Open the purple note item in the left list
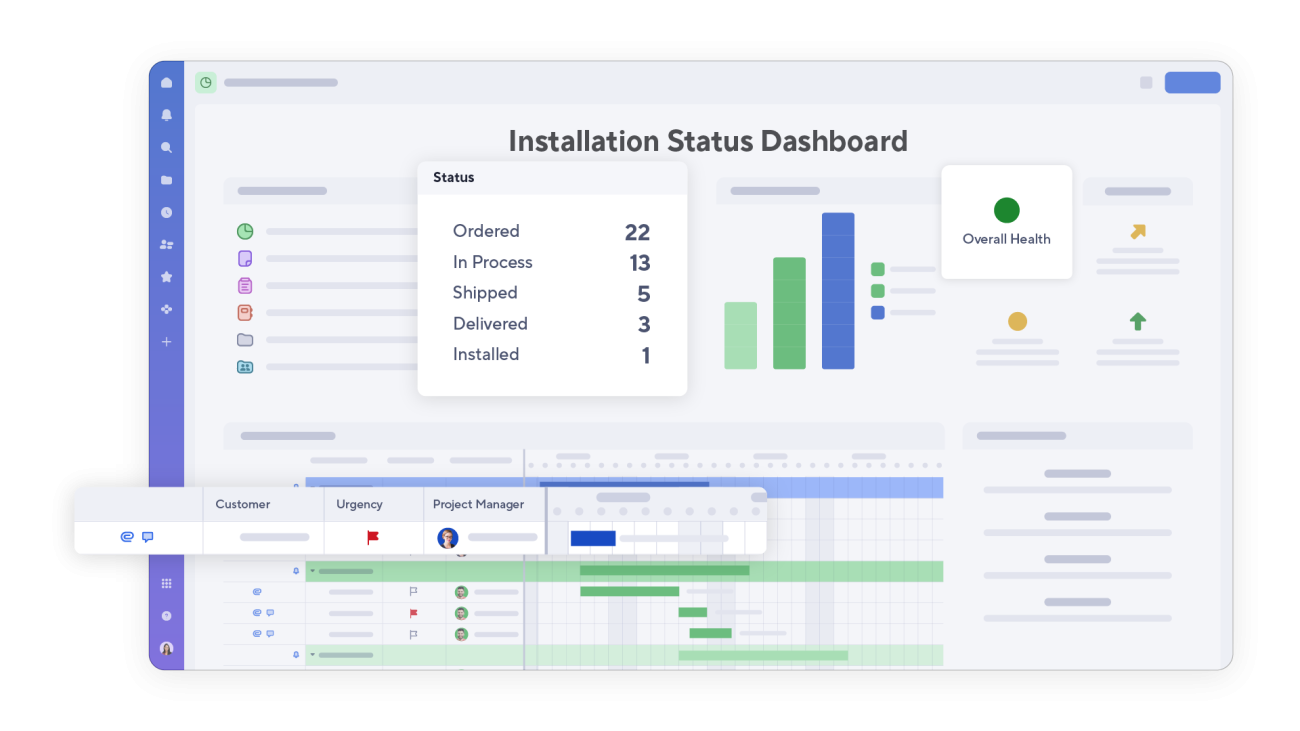Screen dimensions: 1300x731 pyautogui.click(x=245, y=258)
